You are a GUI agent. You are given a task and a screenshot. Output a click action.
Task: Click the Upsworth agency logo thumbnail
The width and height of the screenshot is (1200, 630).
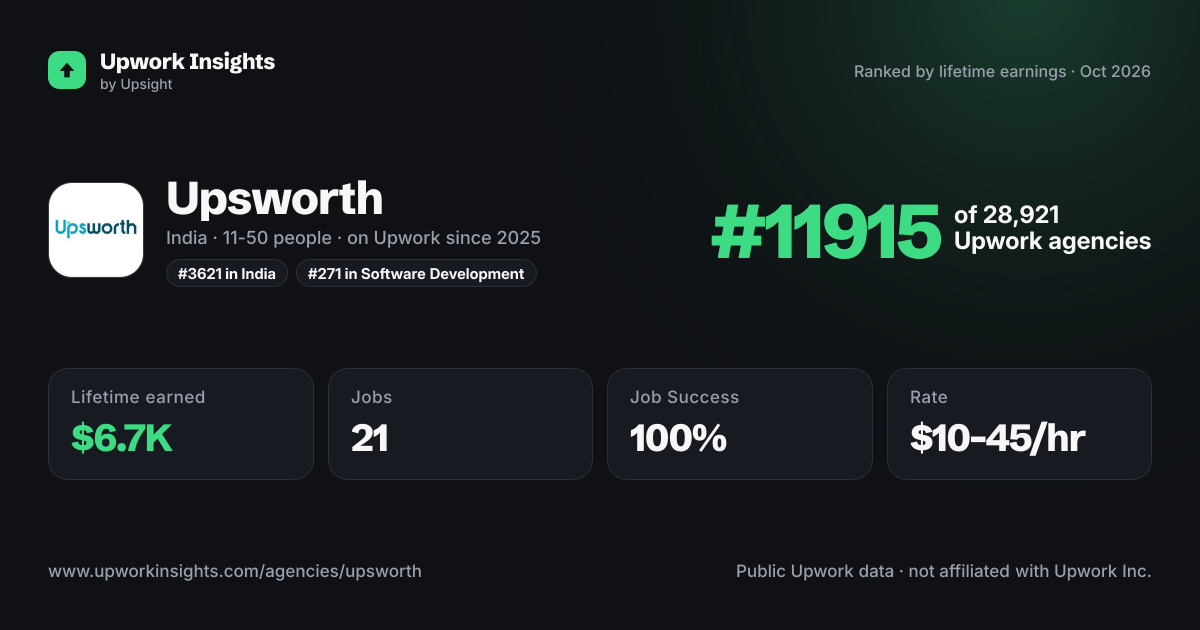pyautogui.click(x=96, y=230)
